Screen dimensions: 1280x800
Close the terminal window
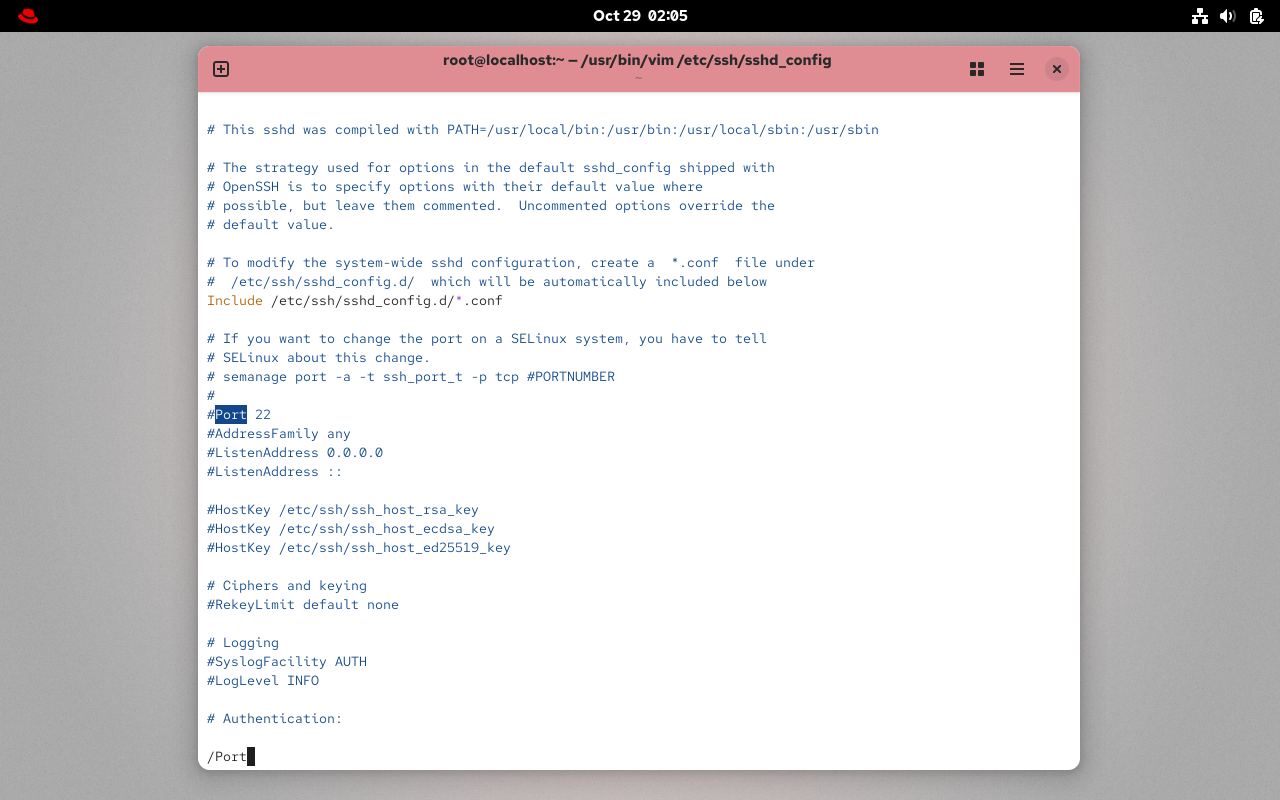pos(1056,69)
